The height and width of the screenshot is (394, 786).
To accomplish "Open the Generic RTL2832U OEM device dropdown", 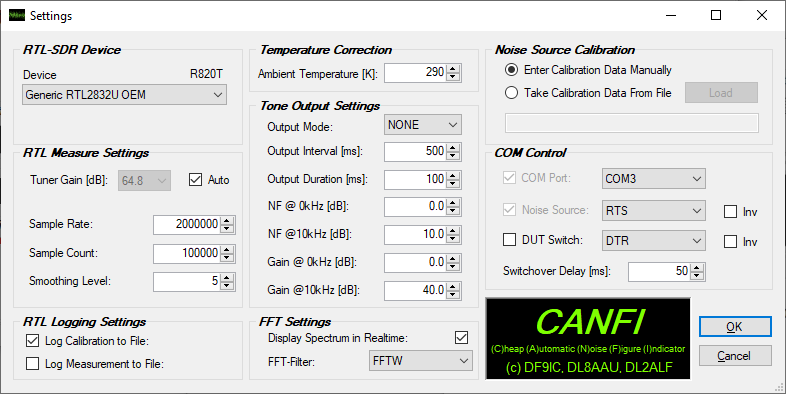I will tap(124, 95).
